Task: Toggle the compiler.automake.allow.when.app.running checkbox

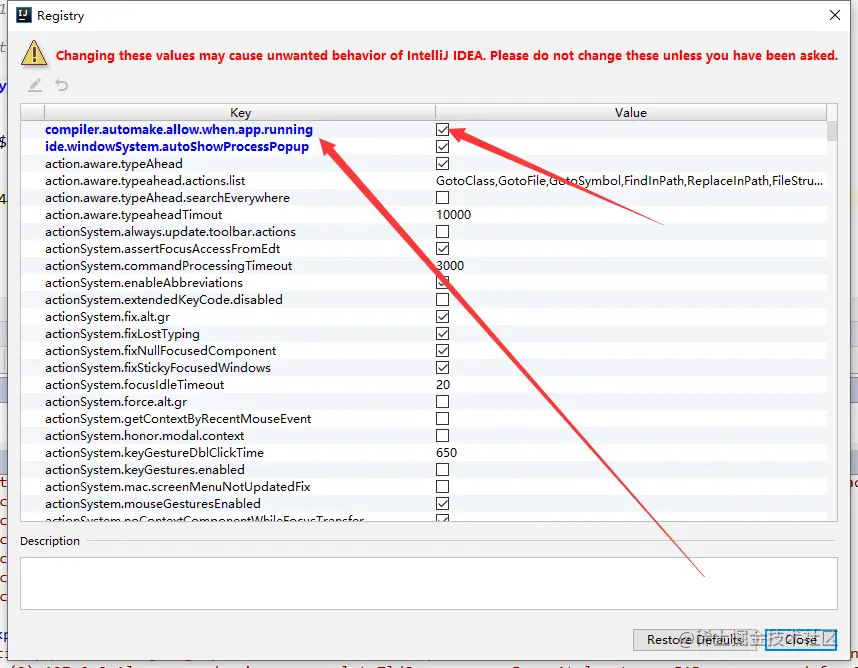Action: tap(442, 130)
